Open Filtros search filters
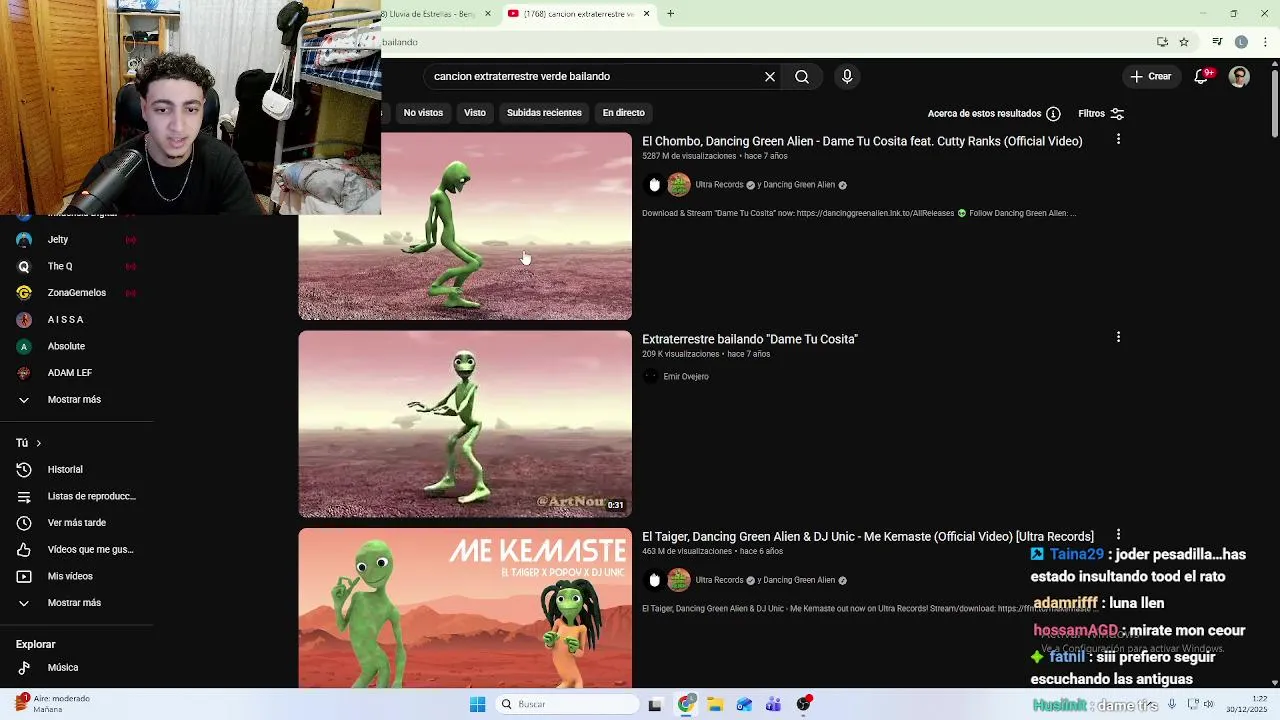The width and height of the screenshot is (1280, 720). coord(1101,114)
